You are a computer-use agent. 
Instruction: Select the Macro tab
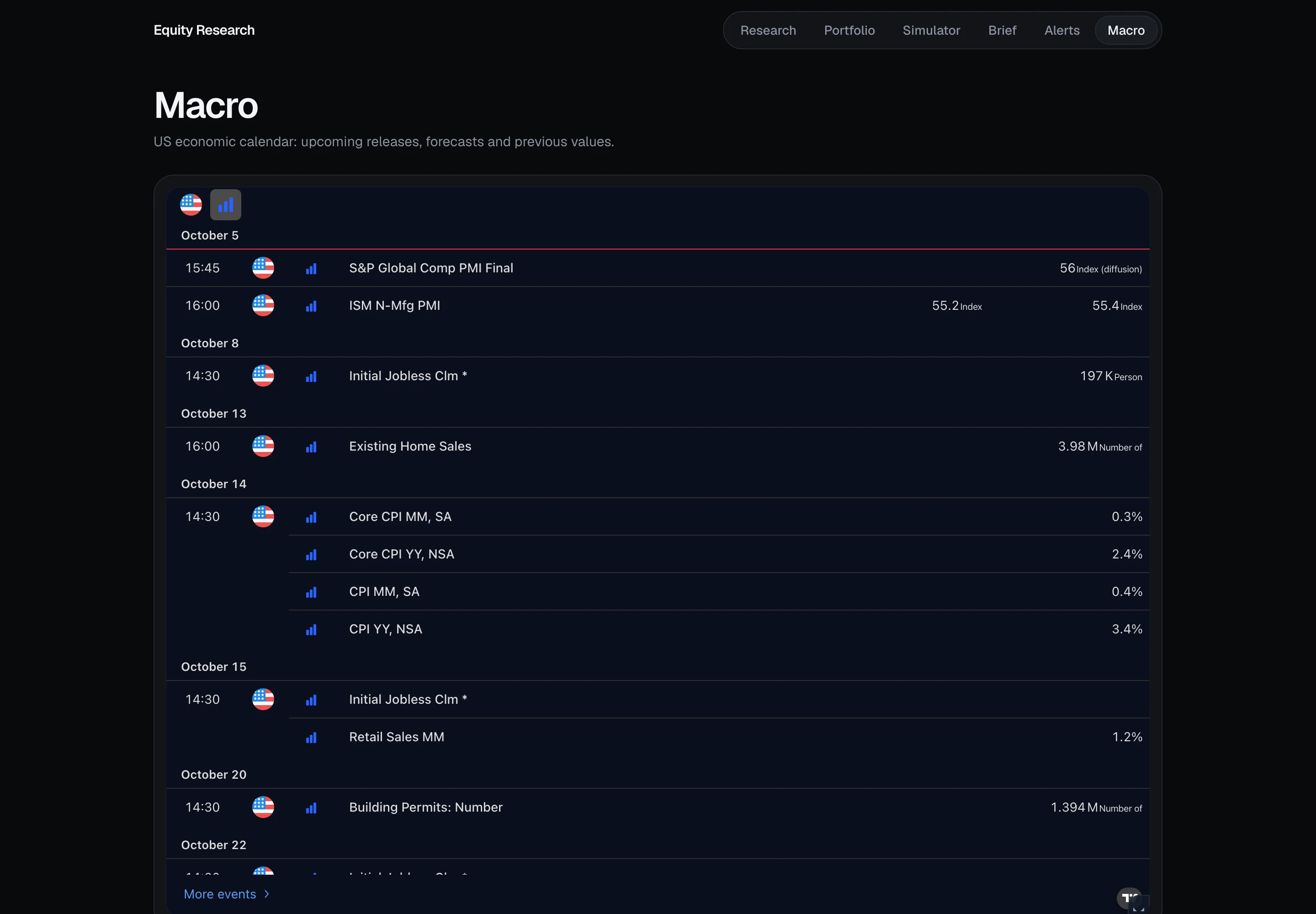tap(1126, 30)
